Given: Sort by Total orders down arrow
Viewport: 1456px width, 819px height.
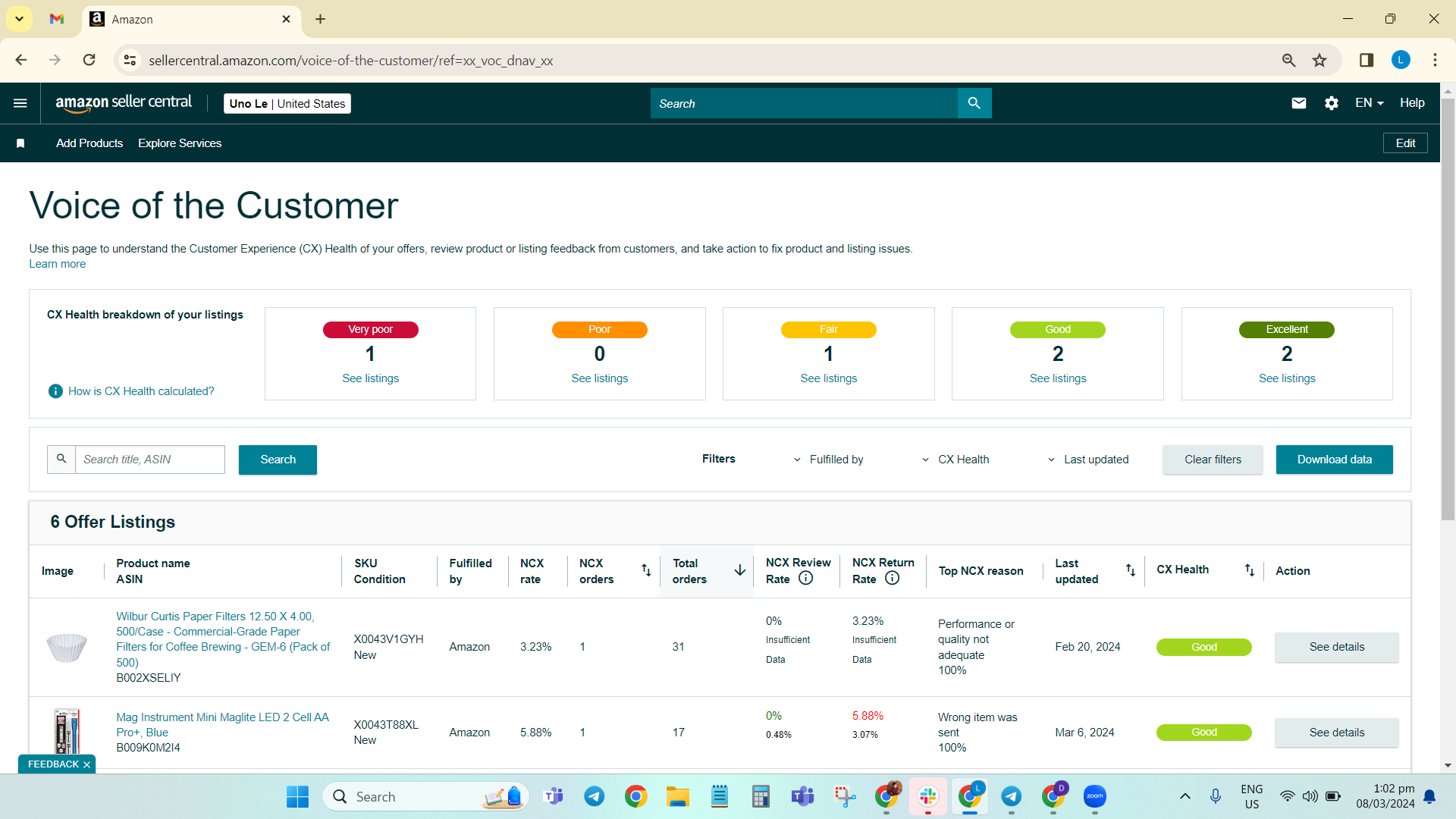Looking at the screenshot, I should tap(740, 570).
